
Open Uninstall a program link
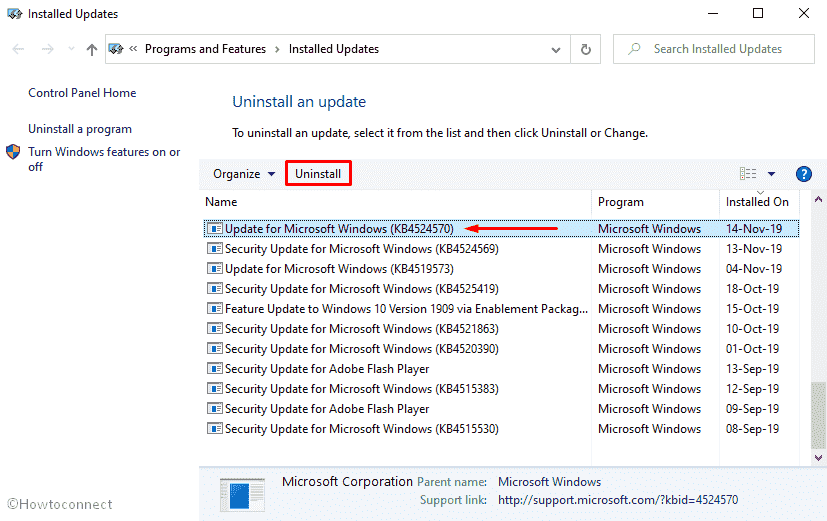click(80, 129)
